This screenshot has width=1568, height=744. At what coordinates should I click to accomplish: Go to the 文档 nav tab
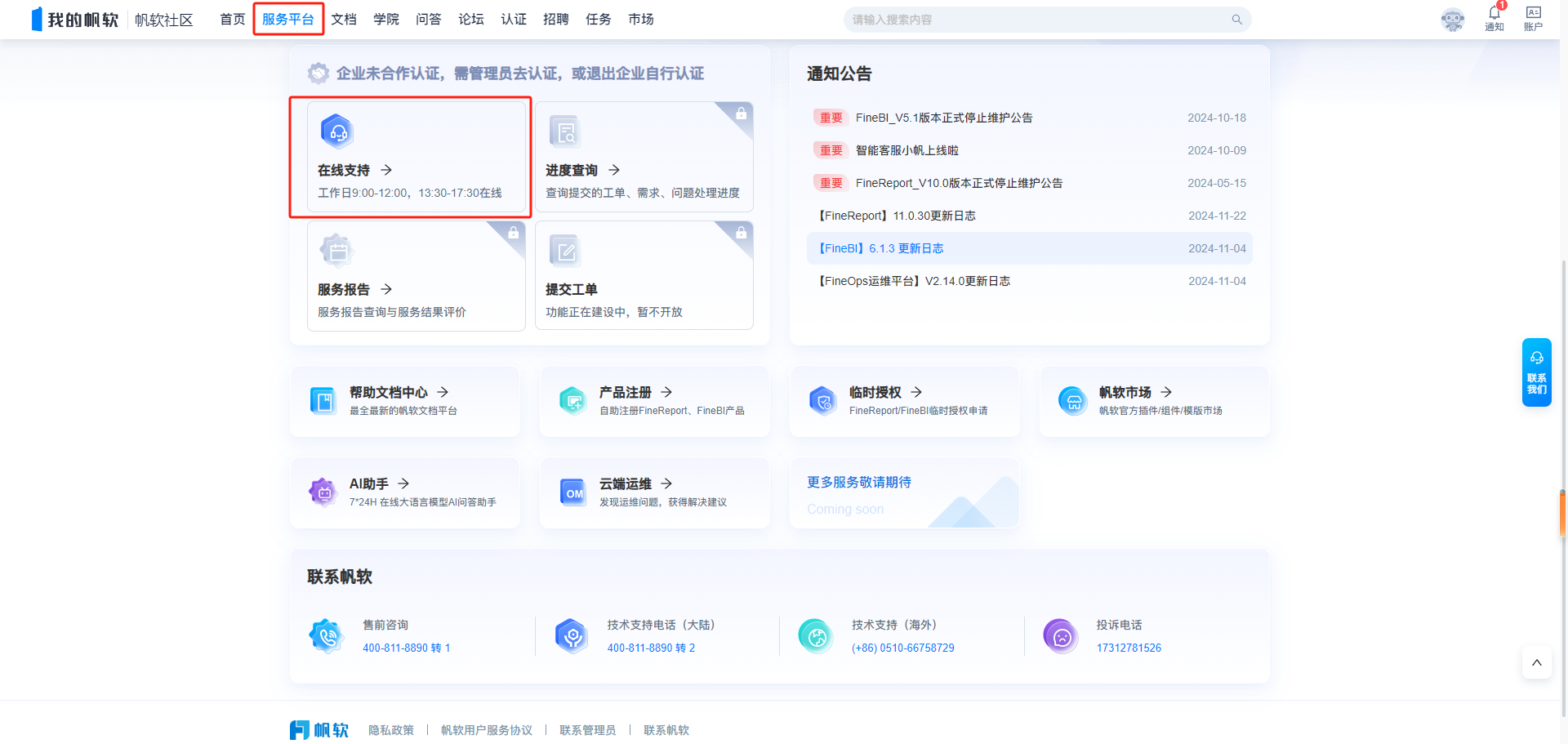pos(344,20)
